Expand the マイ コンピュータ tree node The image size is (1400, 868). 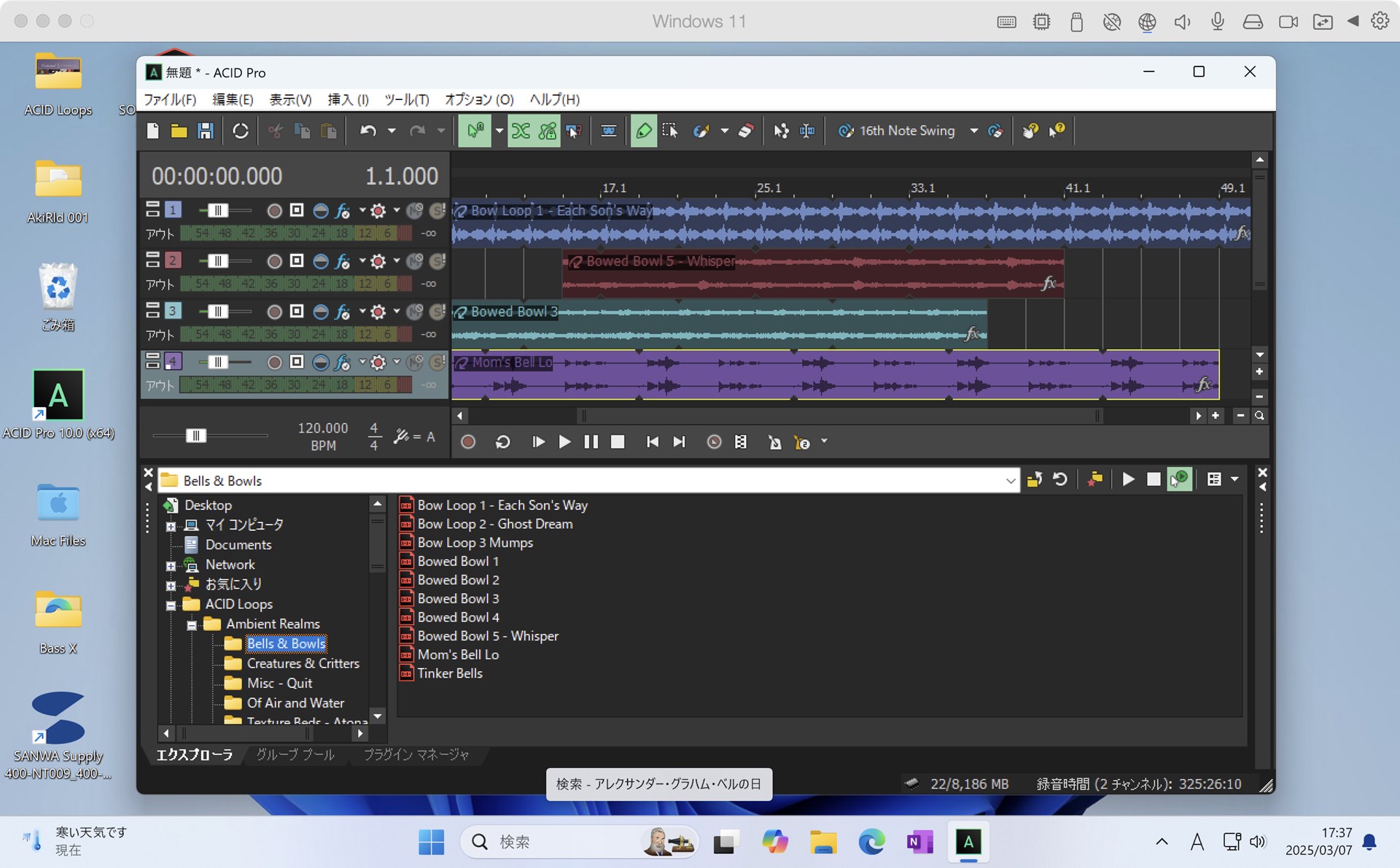coord(171,526)
